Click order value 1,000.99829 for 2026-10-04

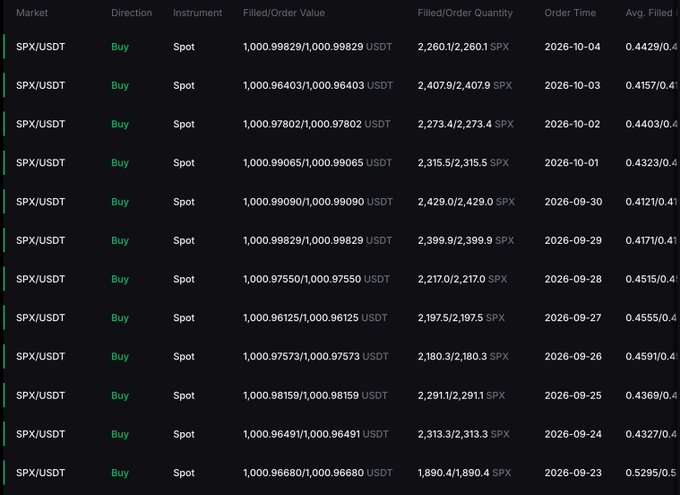pyautogui.click(x=317, y=47)
